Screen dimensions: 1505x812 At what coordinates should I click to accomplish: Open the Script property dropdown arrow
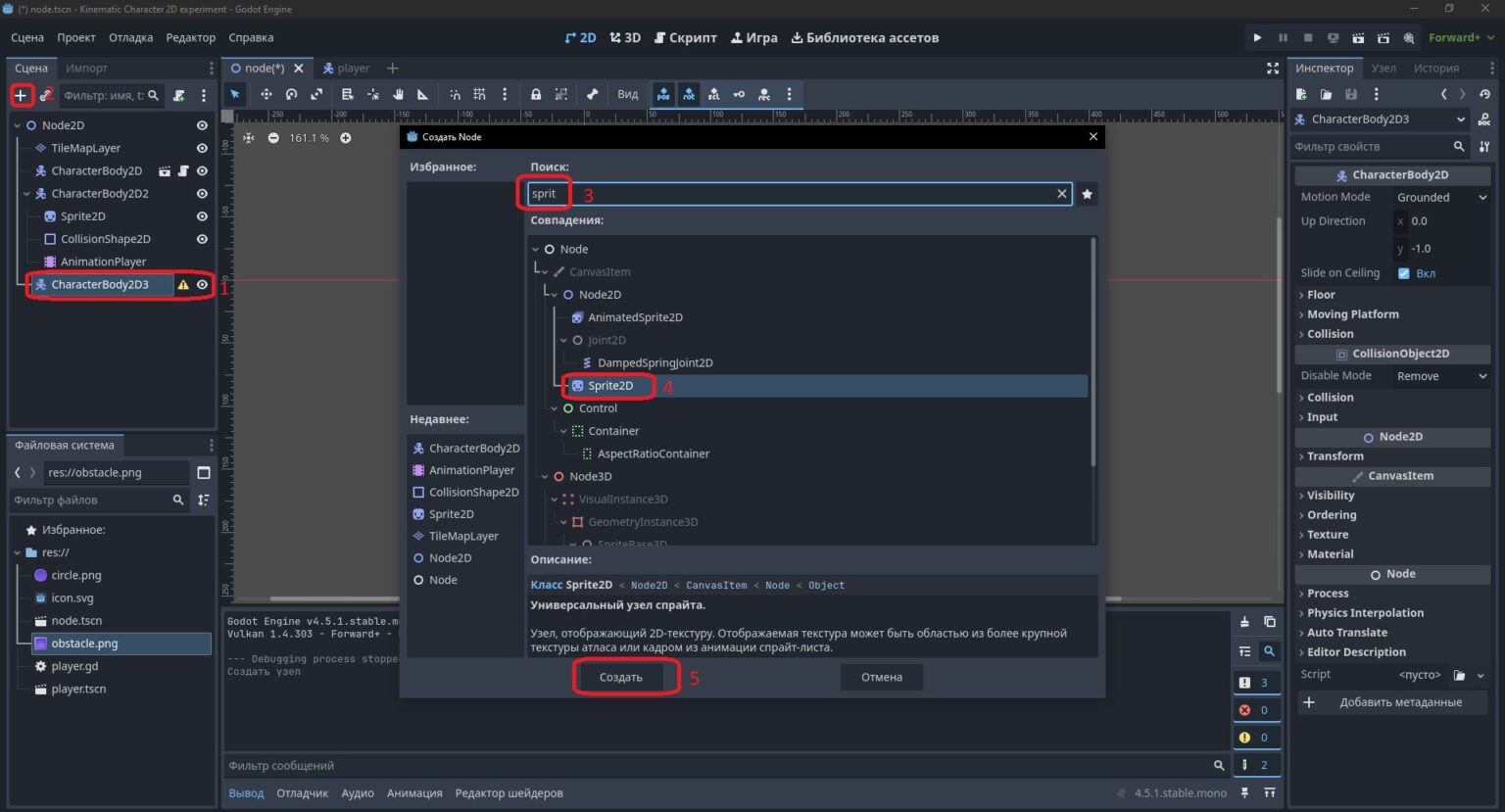coord(1481,675)
